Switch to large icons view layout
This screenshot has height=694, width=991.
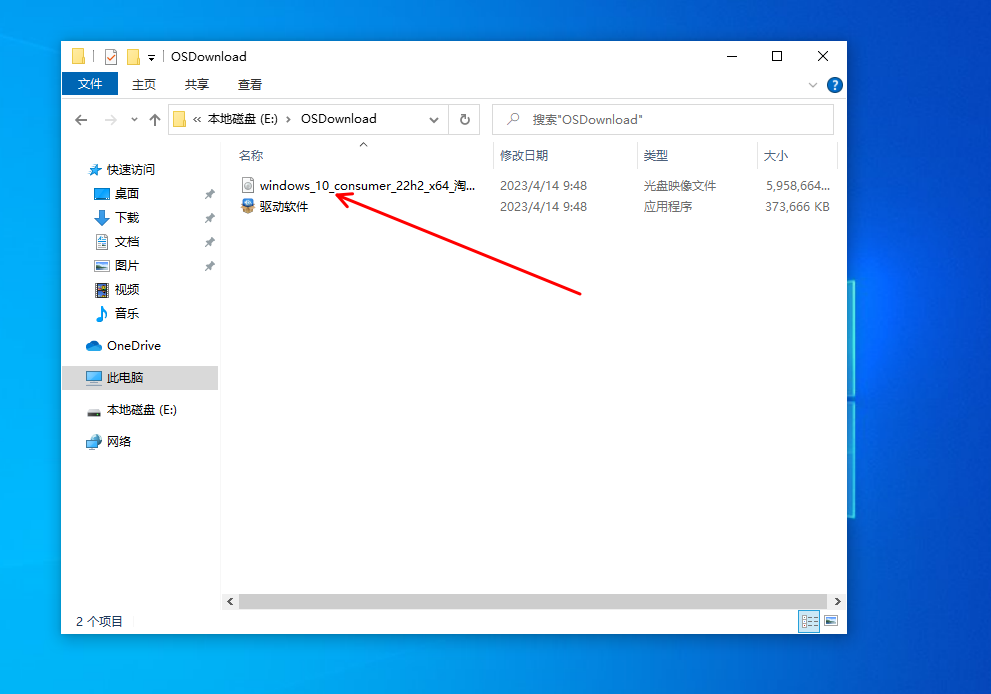pos(831,621)
